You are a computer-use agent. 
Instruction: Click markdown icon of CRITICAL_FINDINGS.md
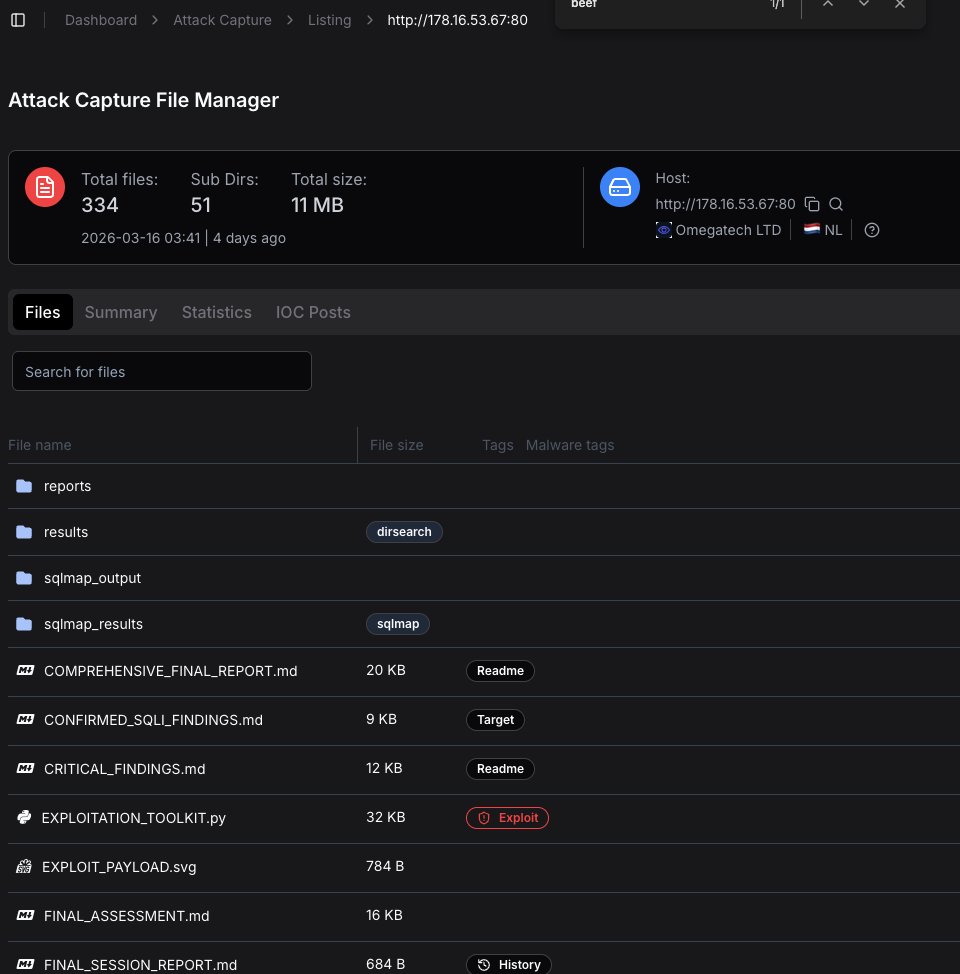pyautogui.click(x=25, y=768)
